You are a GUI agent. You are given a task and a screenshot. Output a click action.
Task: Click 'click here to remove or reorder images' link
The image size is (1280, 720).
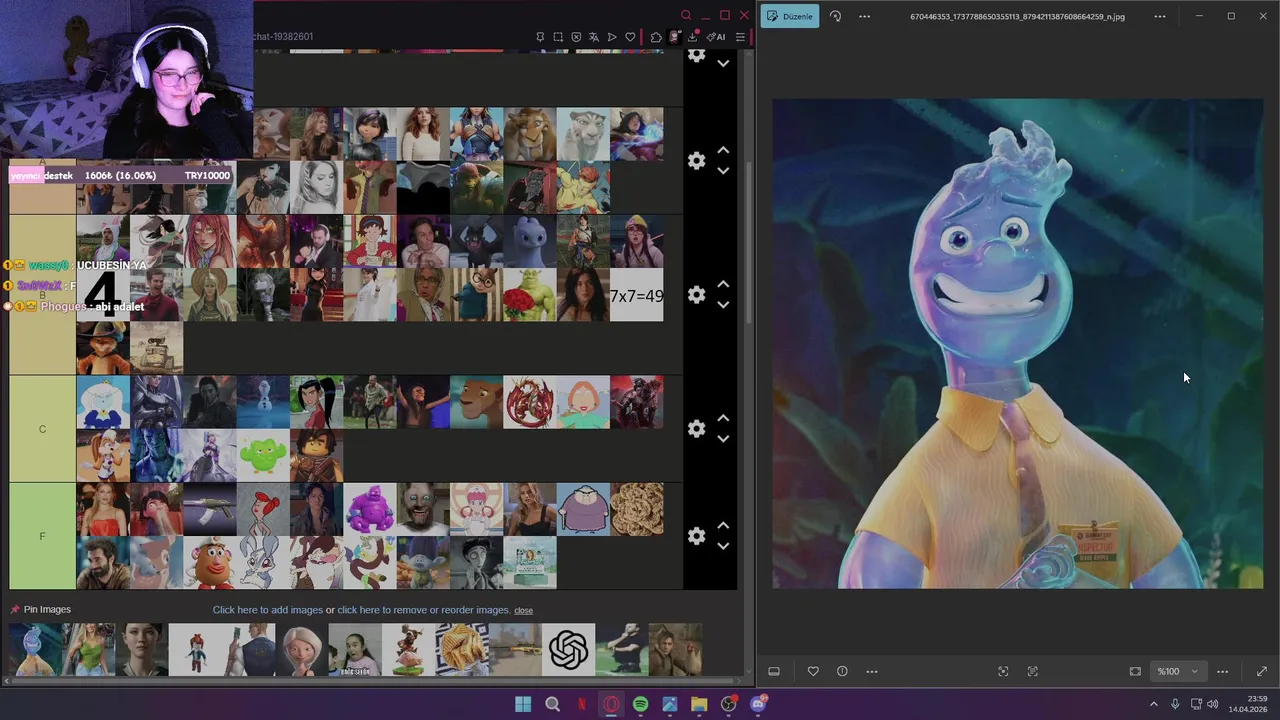click(423, 610)
